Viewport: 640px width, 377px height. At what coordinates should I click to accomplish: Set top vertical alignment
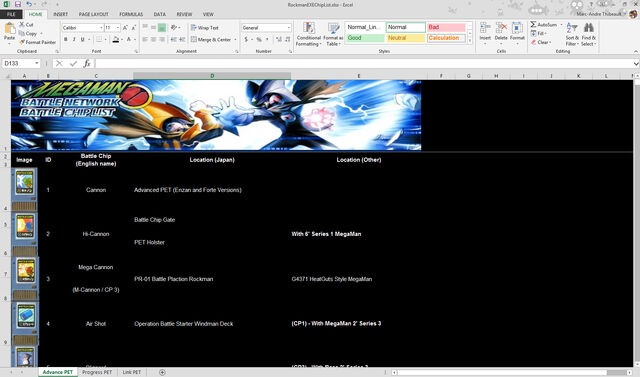pyautogui.click(x=145, y=27)
